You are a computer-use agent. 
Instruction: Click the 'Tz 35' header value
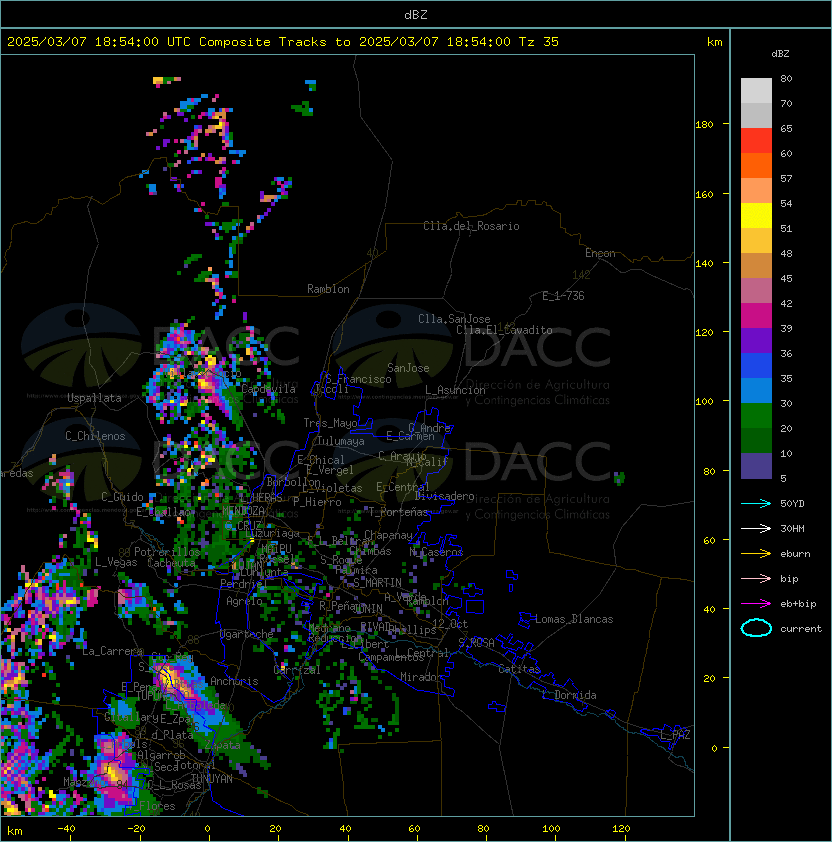click(539, 42)
